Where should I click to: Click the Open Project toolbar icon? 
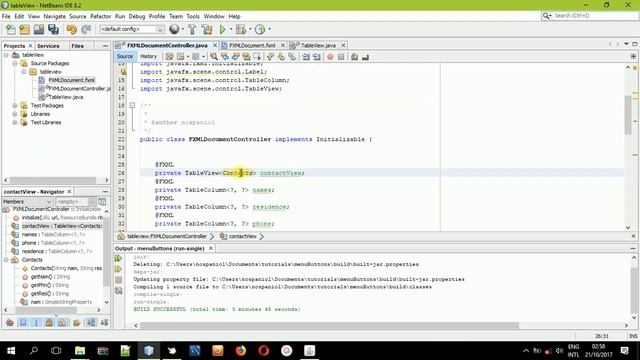(39, 29)
